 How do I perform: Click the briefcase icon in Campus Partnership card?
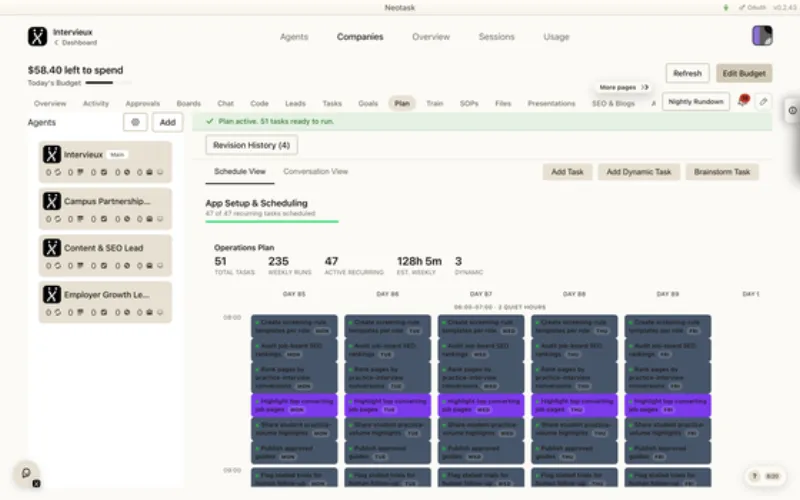point(149,219)
